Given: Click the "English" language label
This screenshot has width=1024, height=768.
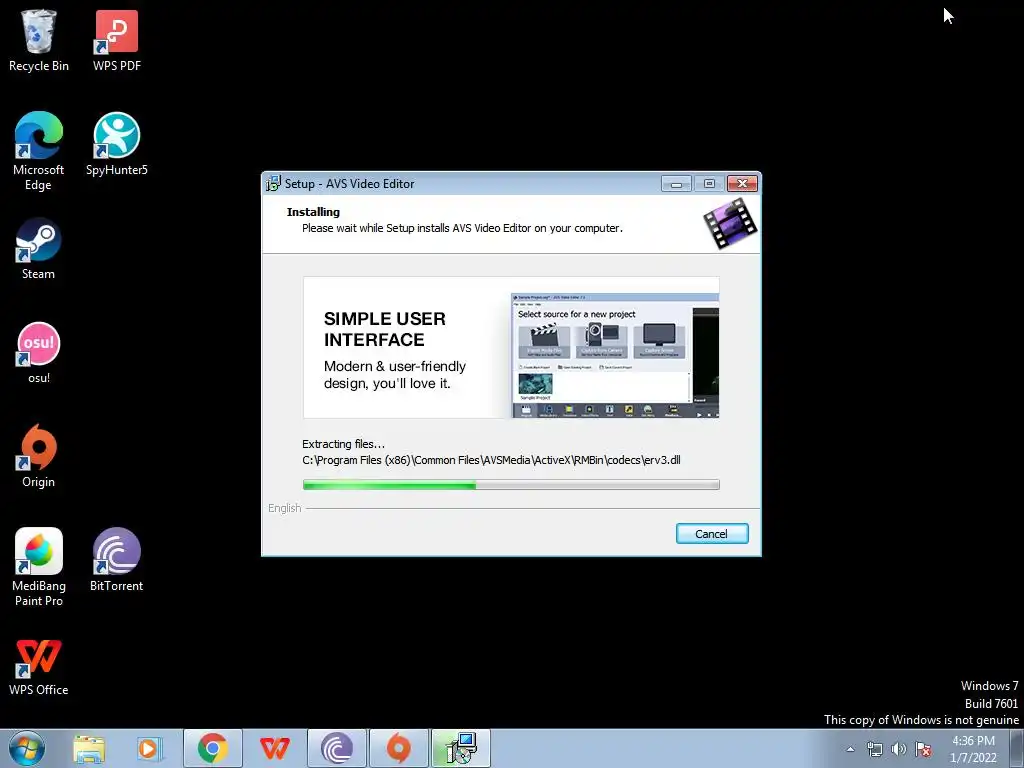Looking at the screenshot, I should click(285, 508).
